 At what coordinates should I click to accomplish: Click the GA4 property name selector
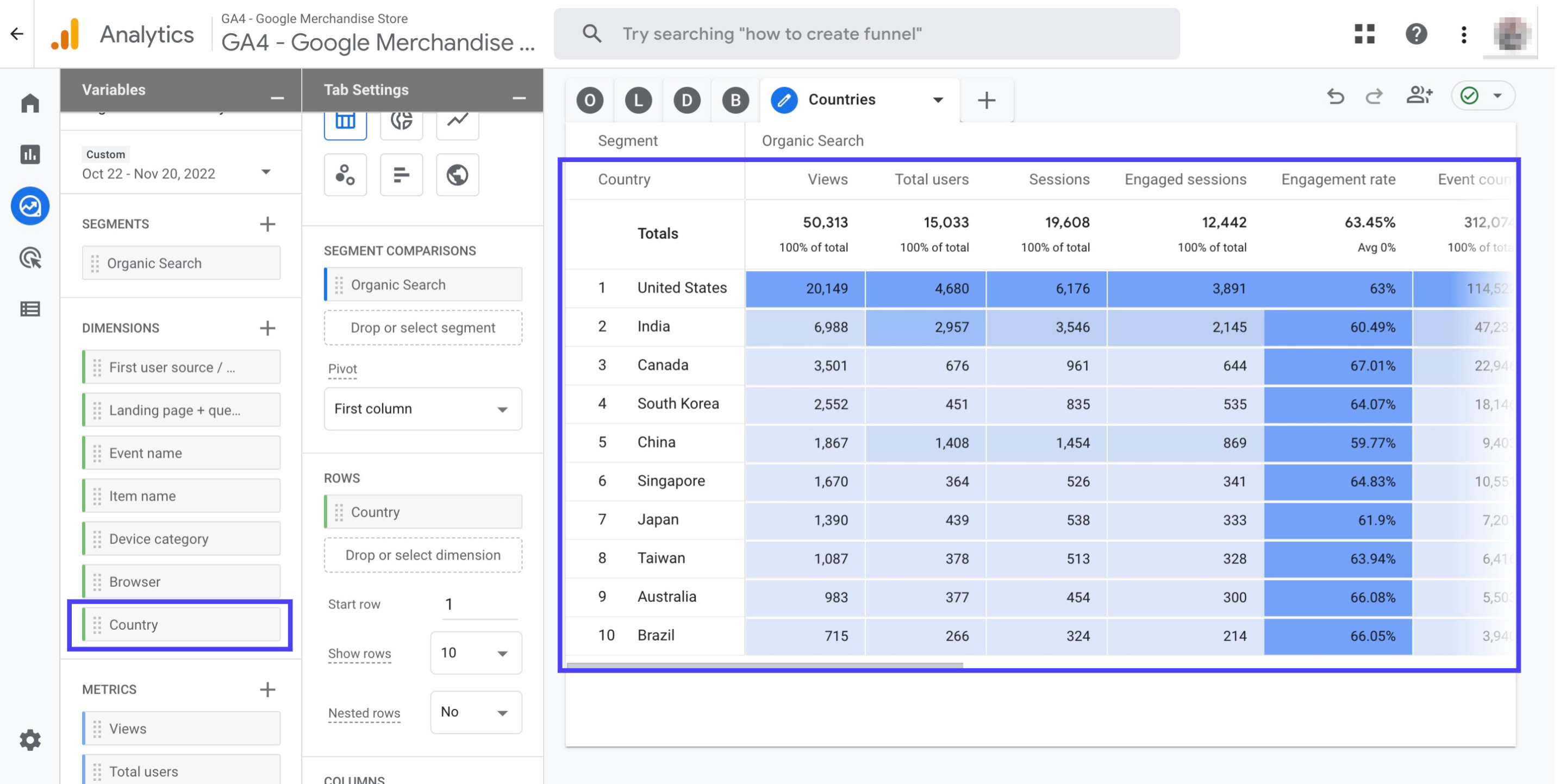coord(378,34)
